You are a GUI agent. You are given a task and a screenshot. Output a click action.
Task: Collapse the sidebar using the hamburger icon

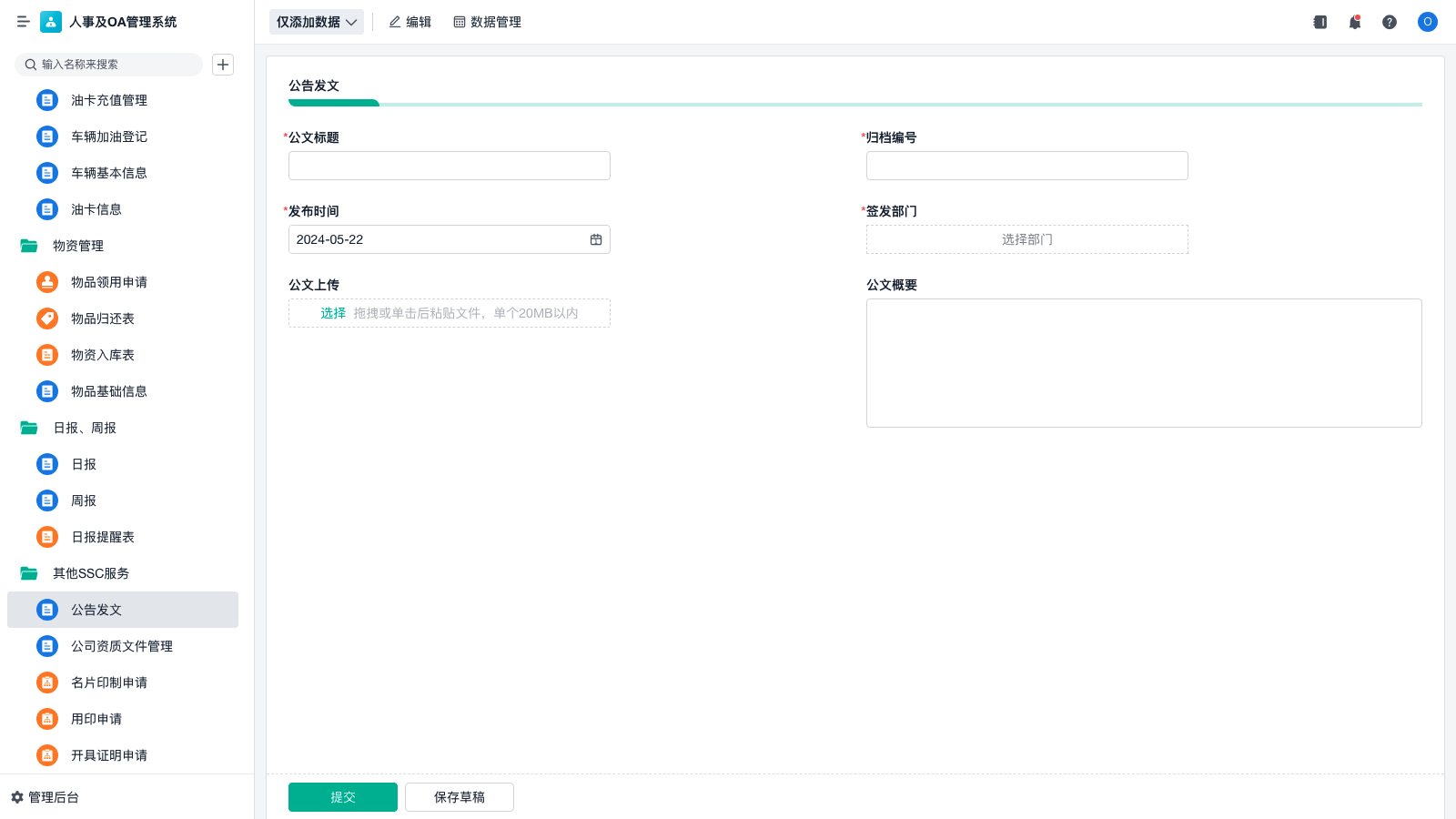[x=23, y=22]
